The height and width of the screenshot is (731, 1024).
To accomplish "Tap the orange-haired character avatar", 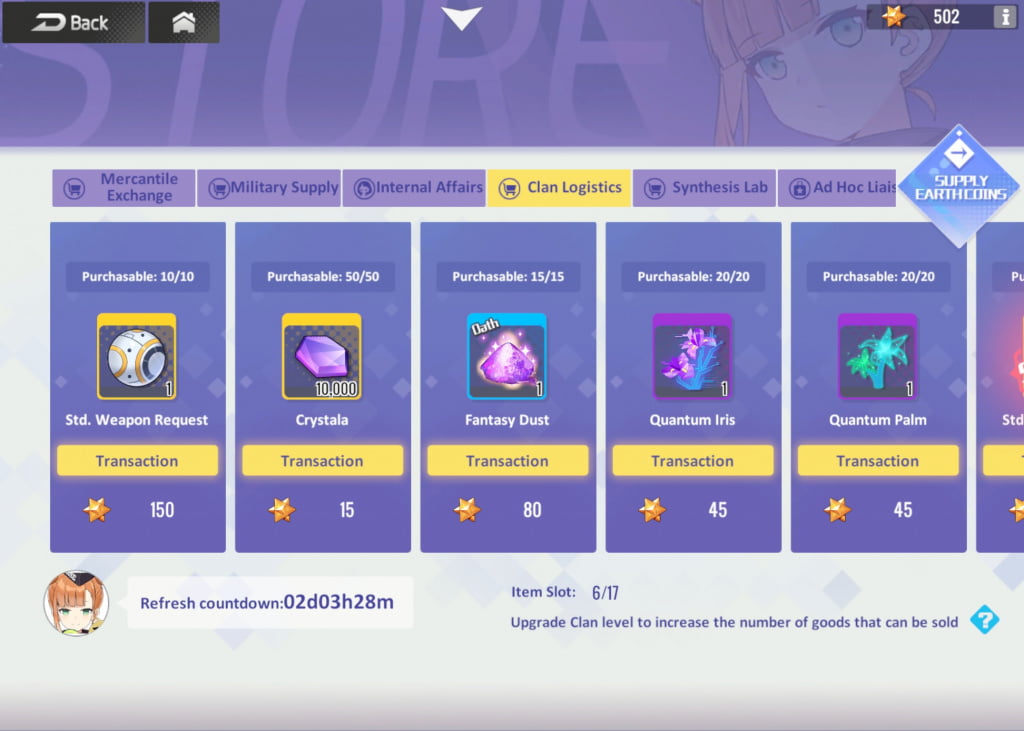I will 76,603.
